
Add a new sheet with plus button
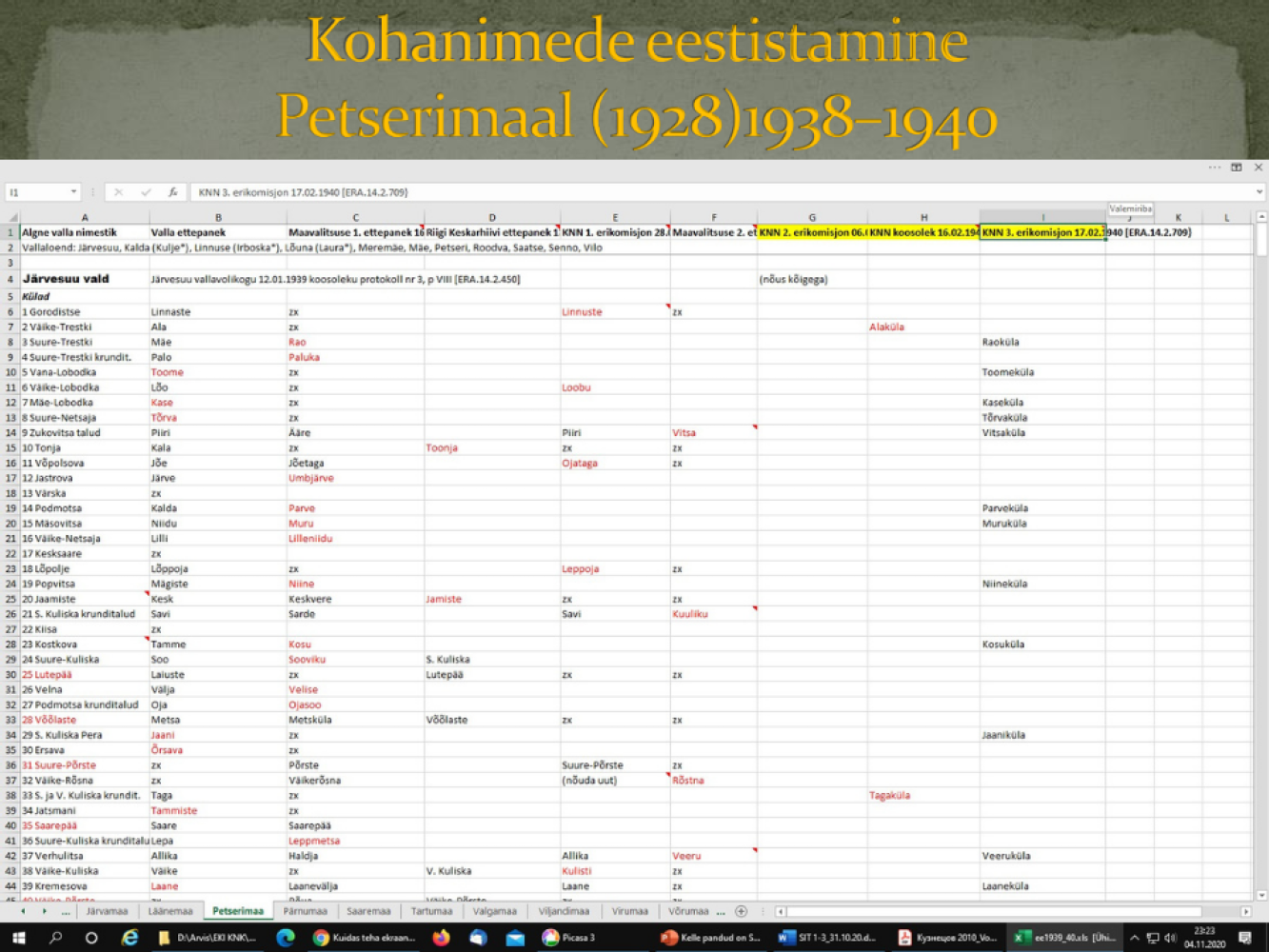tap(741, 911)
